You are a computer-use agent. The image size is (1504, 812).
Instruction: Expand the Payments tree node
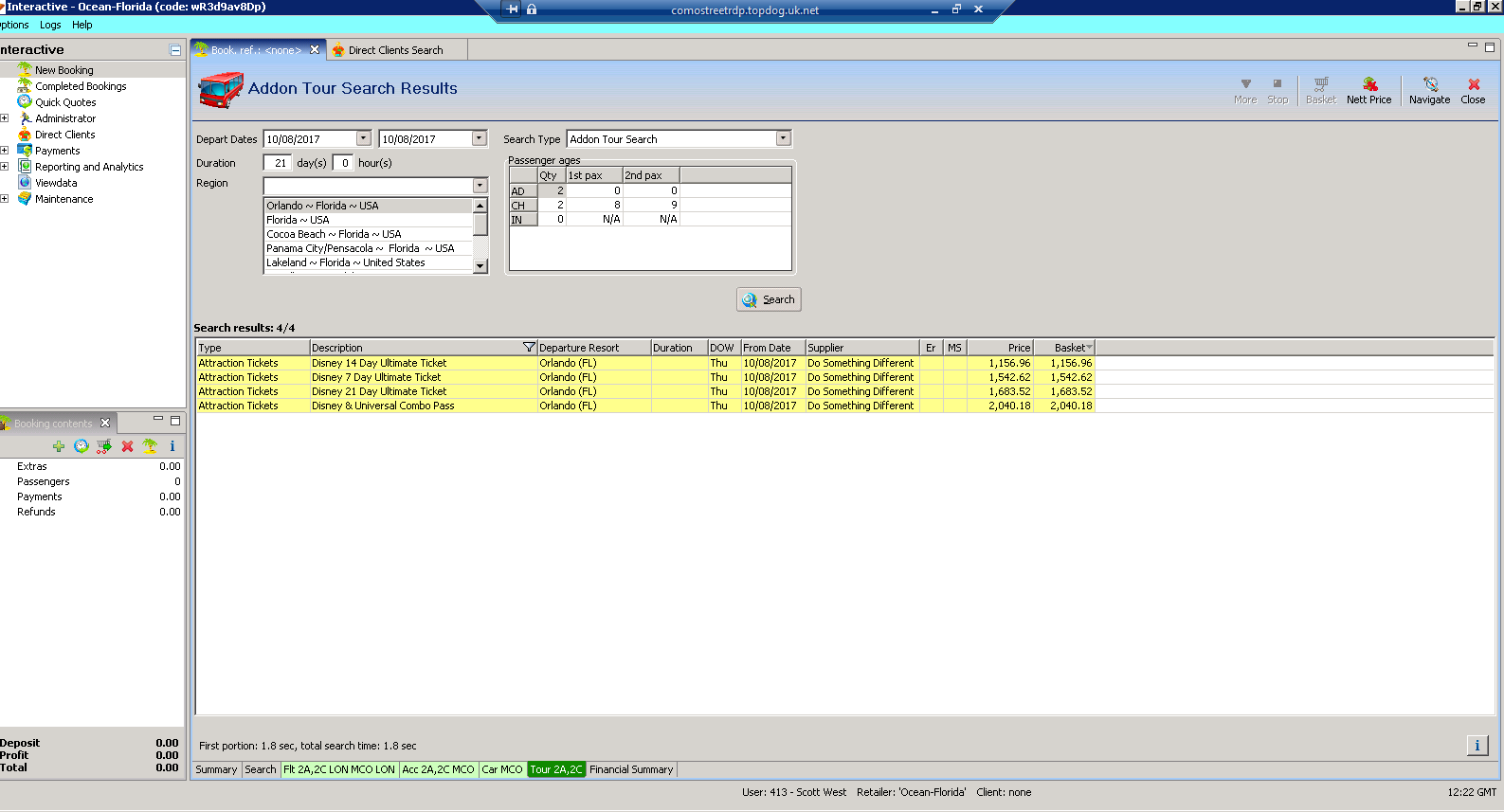5,151
